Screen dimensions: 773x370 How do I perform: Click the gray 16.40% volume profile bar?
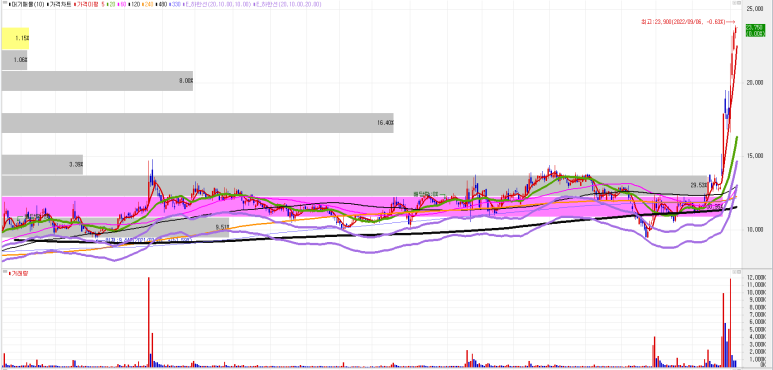point(197,123)
